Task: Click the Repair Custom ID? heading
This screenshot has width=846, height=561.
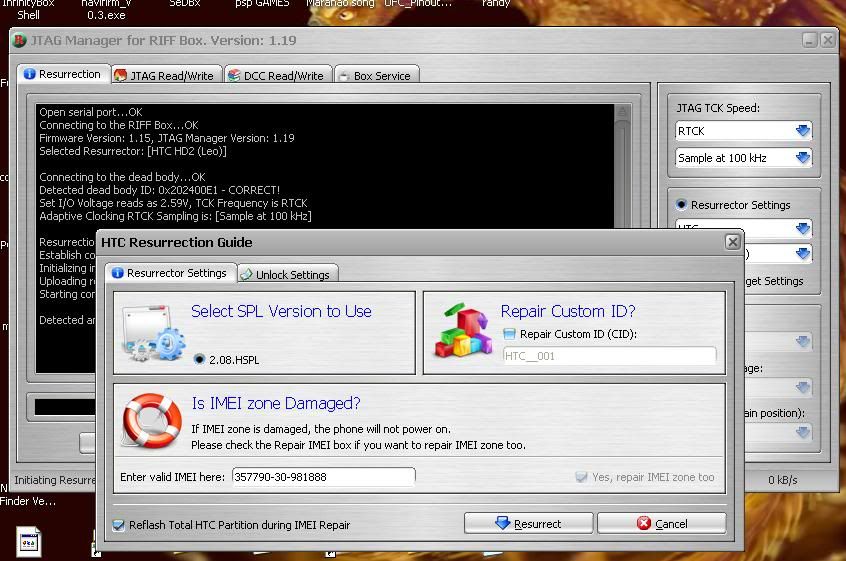Action: [x=568, y=311]
